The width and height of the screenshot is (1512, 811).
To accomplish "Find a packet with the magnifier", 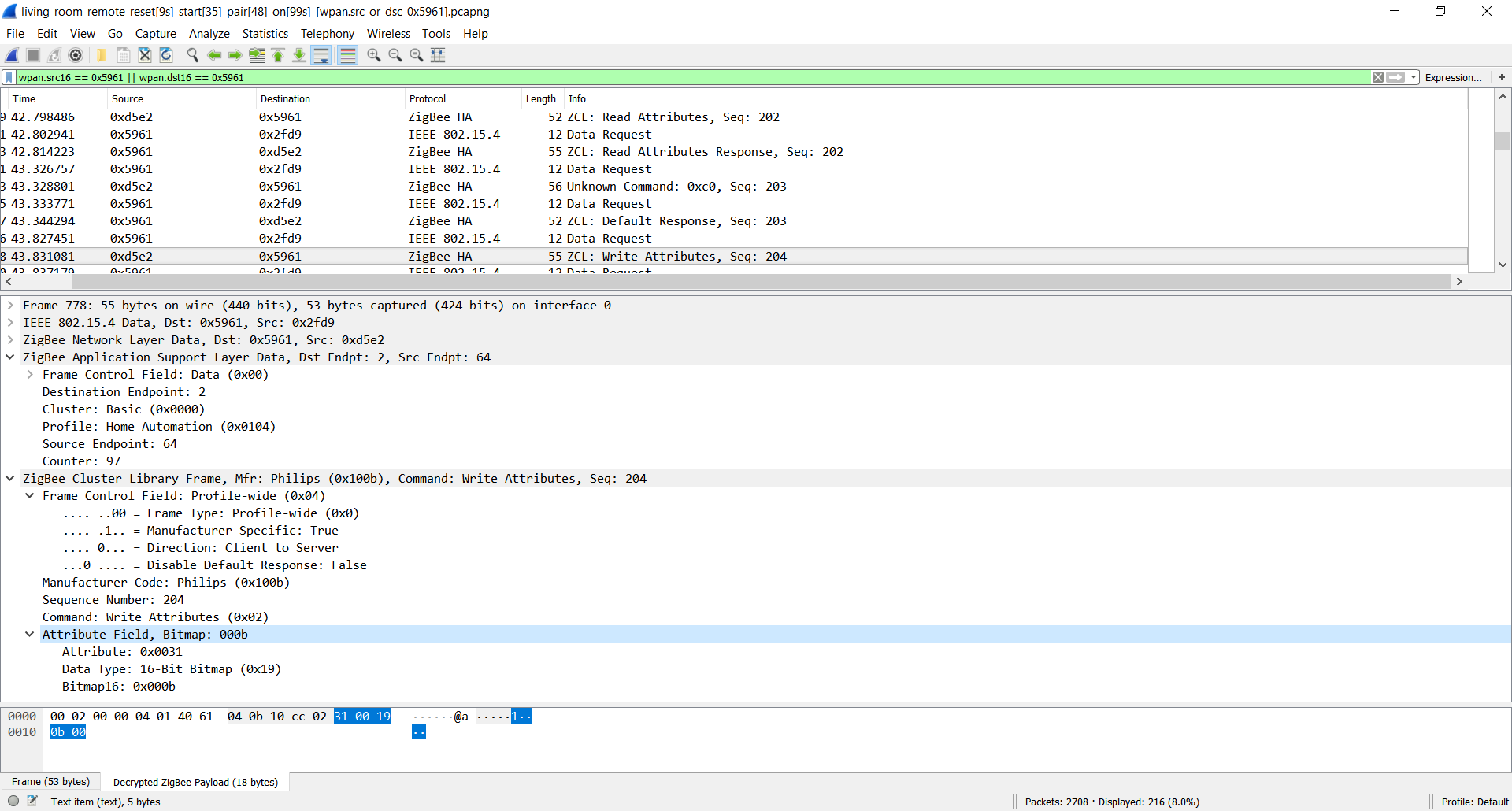I will (x=192, y=55).
